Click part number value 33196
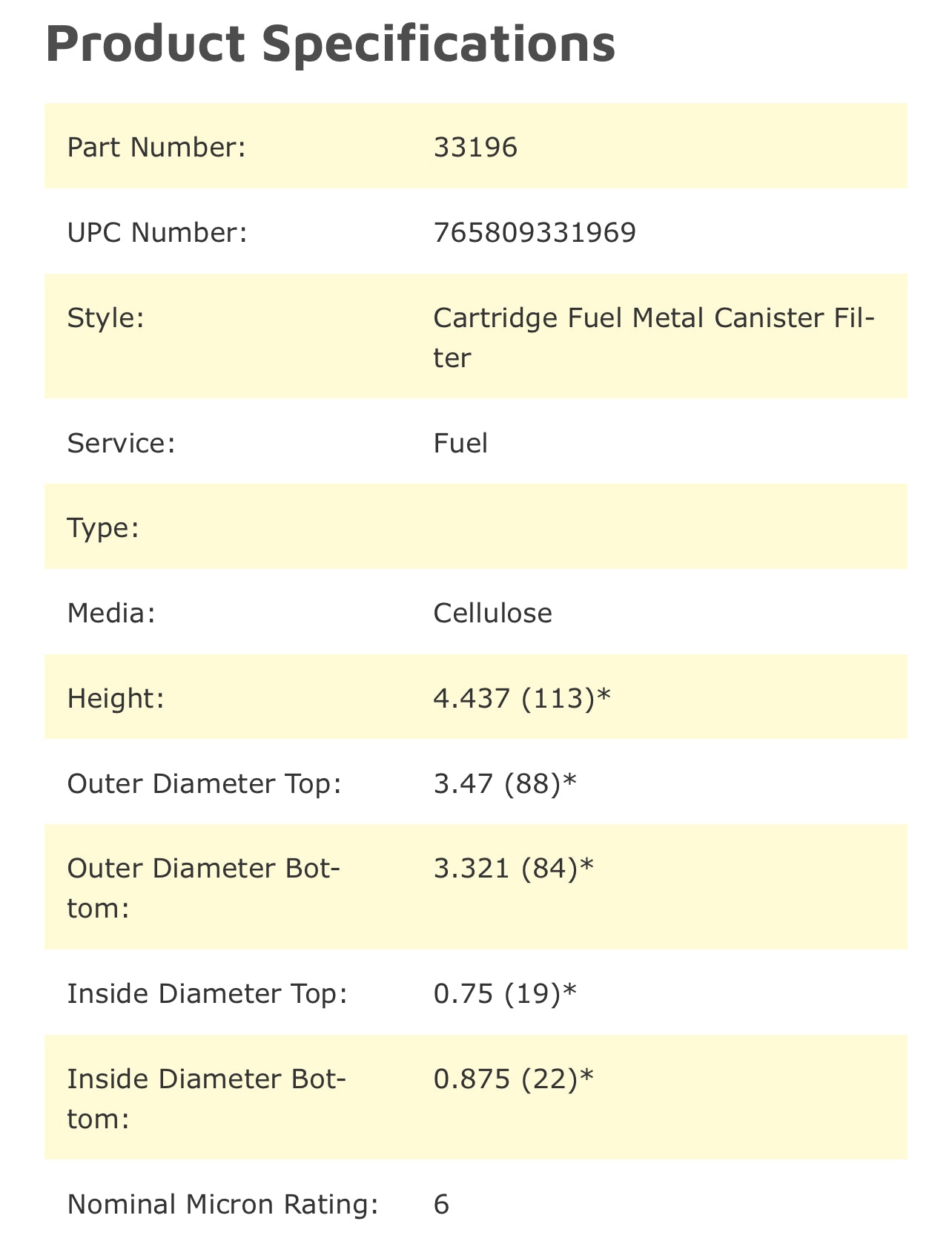This screenshot has height=1244, width=952. [475, 147]
